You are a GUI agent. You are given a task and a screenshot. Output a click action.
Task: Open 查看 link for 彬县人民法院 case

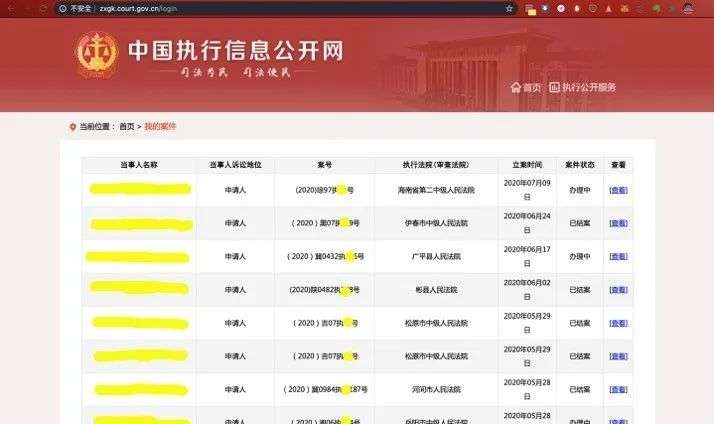618,290
